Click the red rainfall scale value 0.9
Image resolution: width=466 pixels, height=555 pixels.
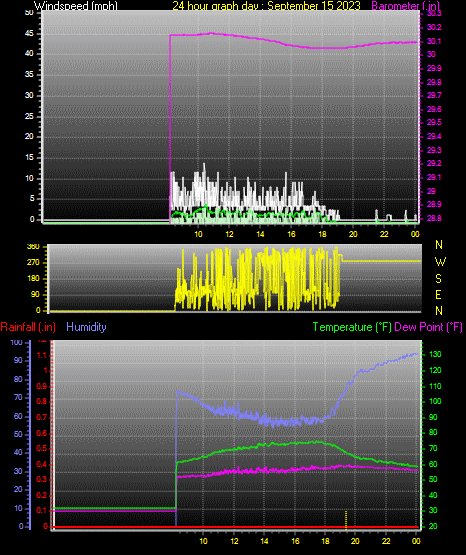click(42, 386)
